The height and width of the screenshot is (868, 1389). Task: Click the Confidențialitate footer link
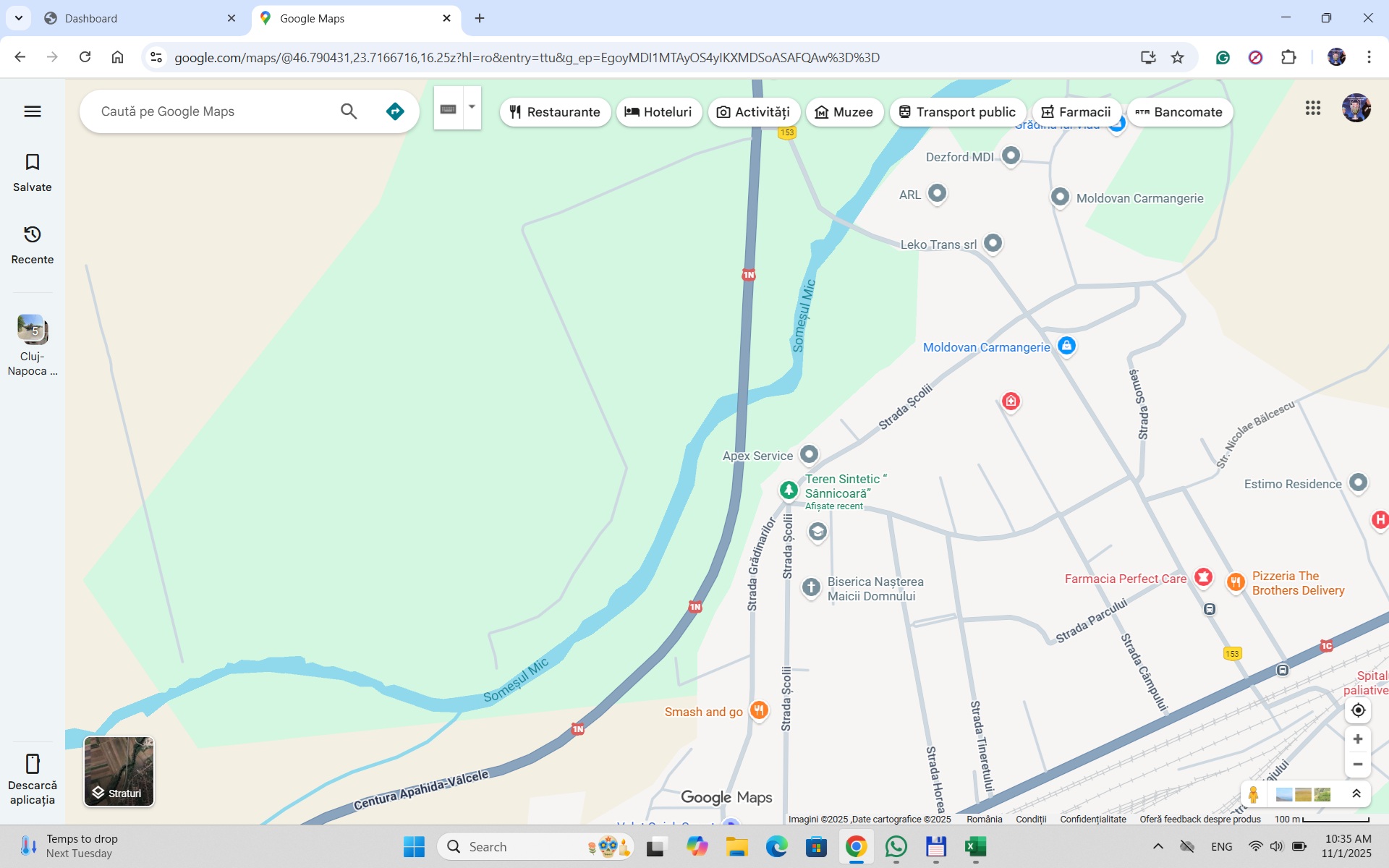point(1092,820)
